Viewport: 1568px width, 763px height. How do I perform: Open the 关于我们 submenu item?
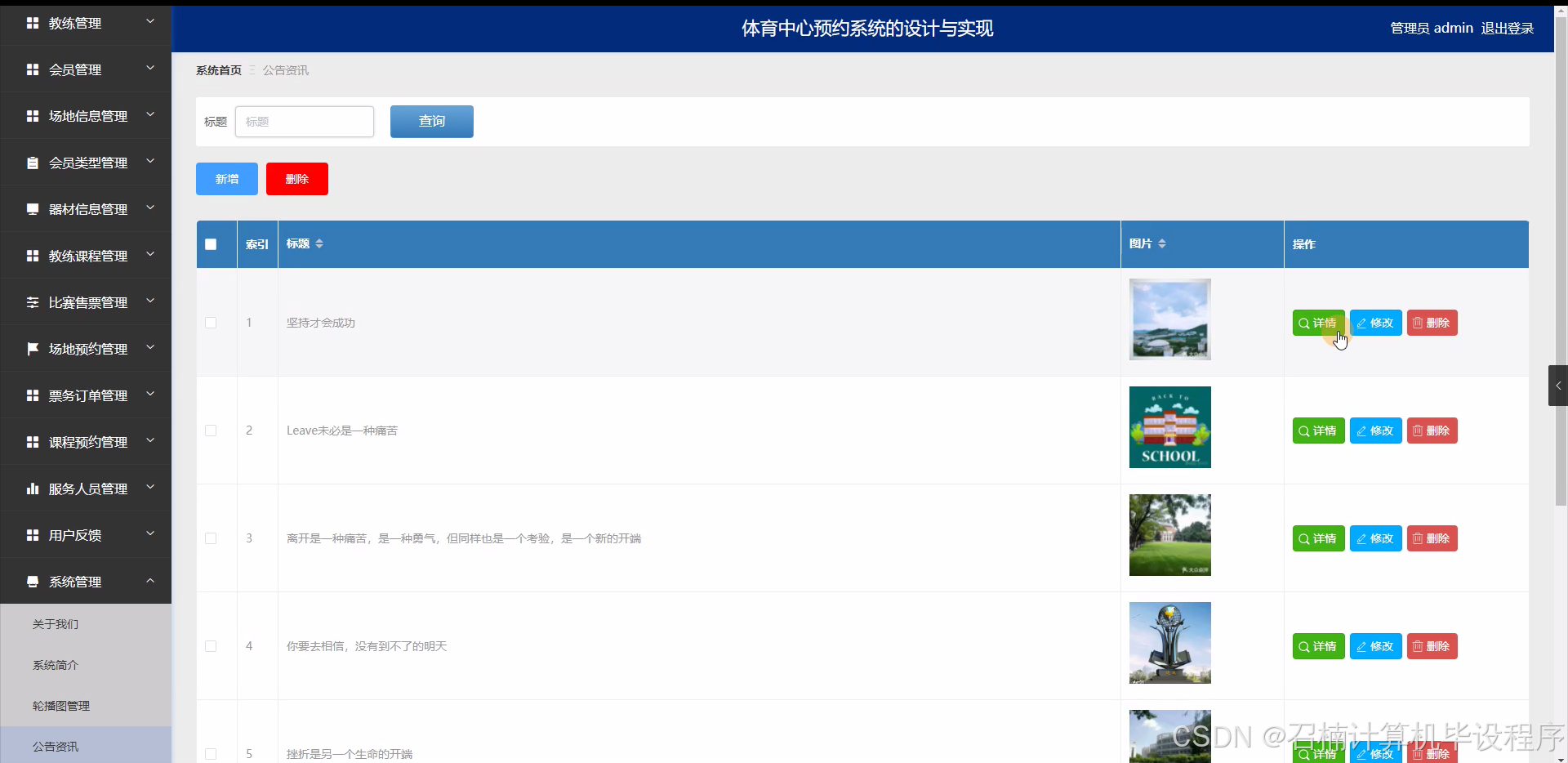click(x=86, y=624)
